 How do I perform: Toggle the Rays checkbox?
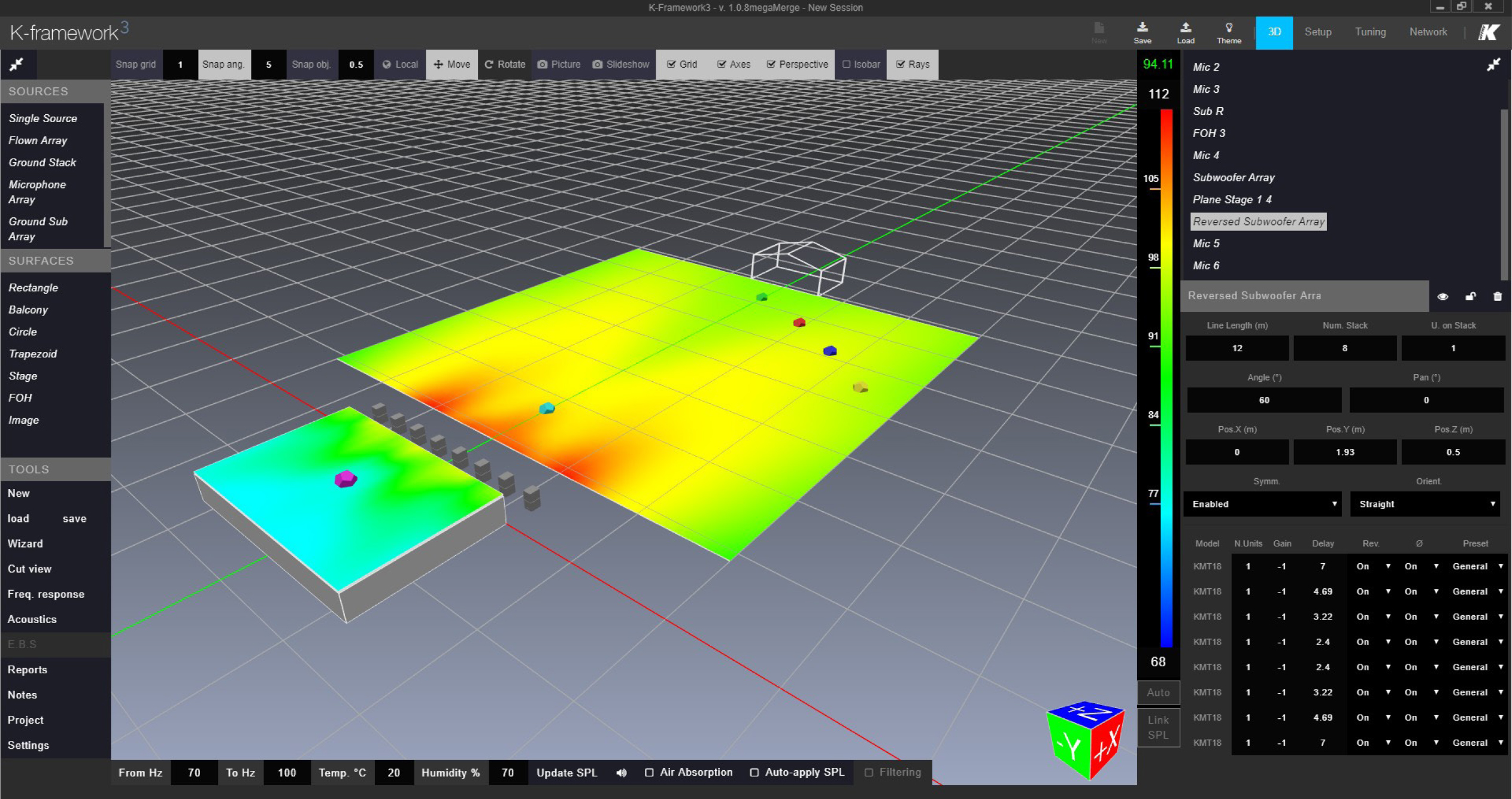click(x=900, y=64)
